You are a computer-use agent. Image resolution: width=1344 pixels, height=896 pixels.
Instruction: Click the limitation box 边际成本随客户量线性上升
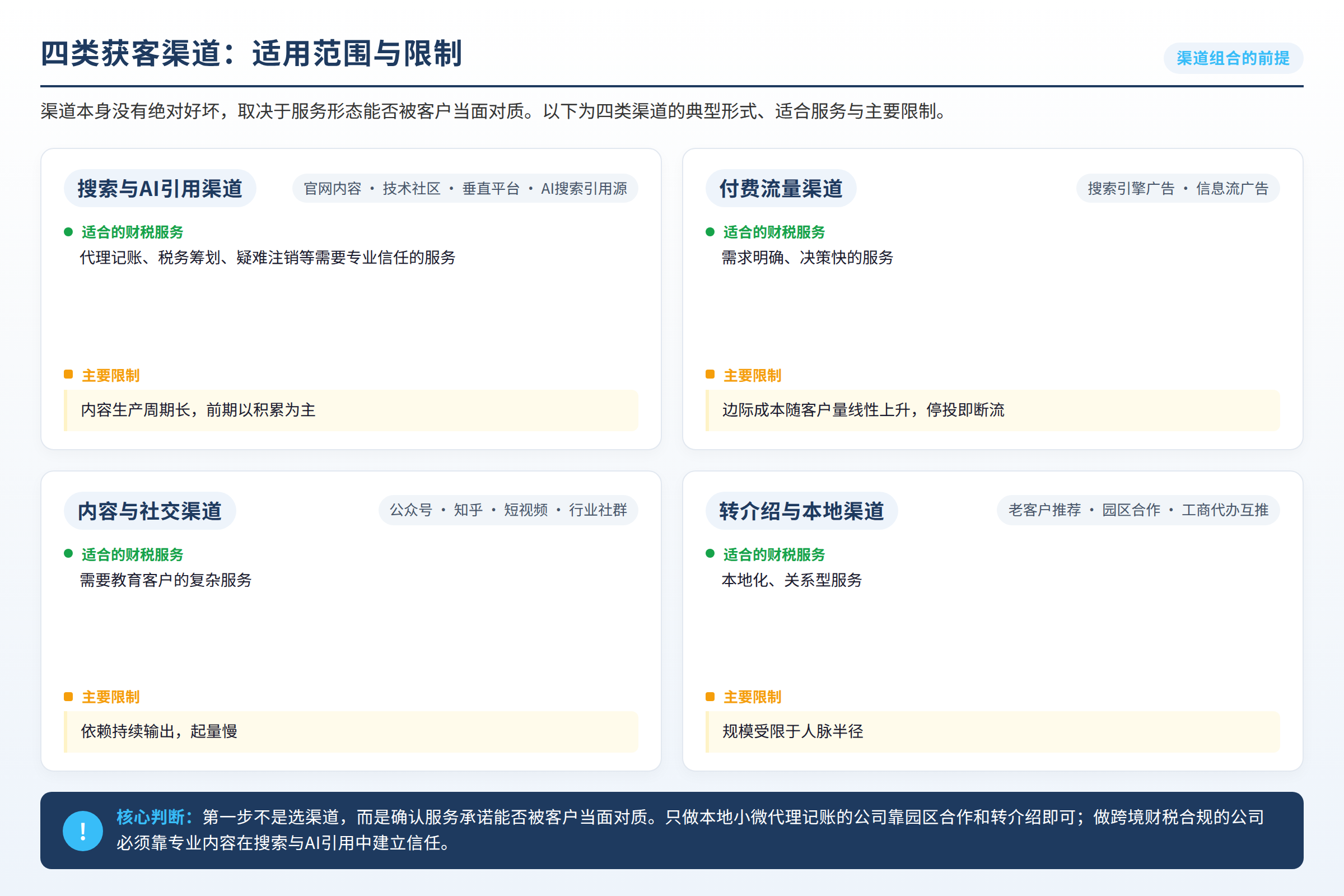pos(992,410)
